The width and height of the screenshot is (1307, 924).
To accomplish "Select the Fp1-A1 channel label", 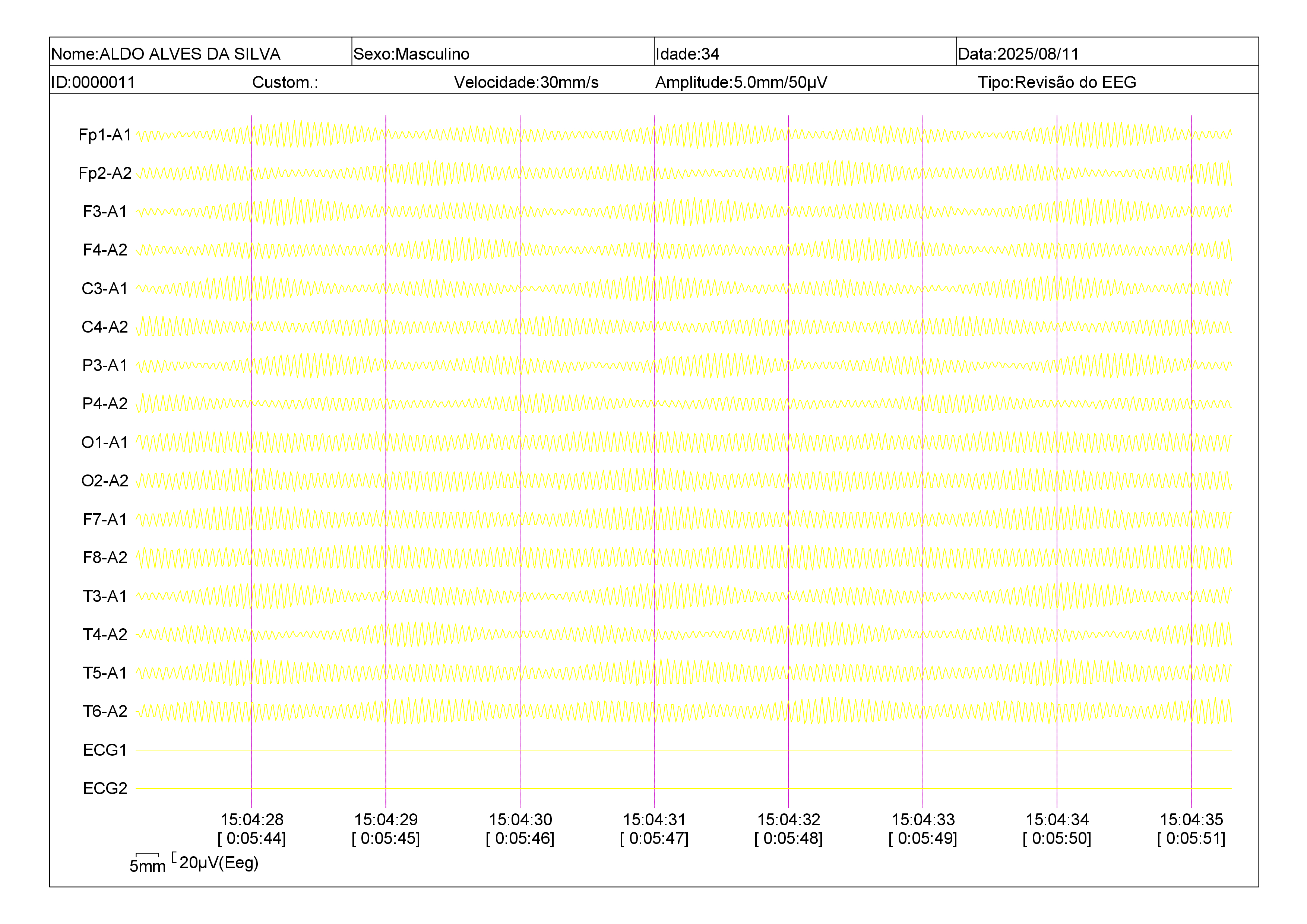I will [x=105, y=135].
